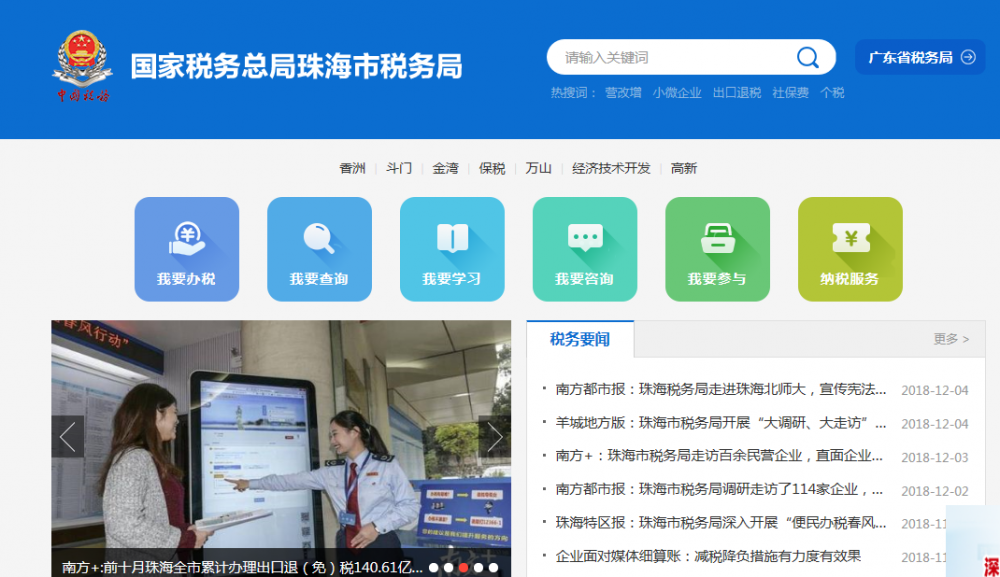Select the 我要参与 folder icon tile
1000x577 pixels.
click(718, 237)
